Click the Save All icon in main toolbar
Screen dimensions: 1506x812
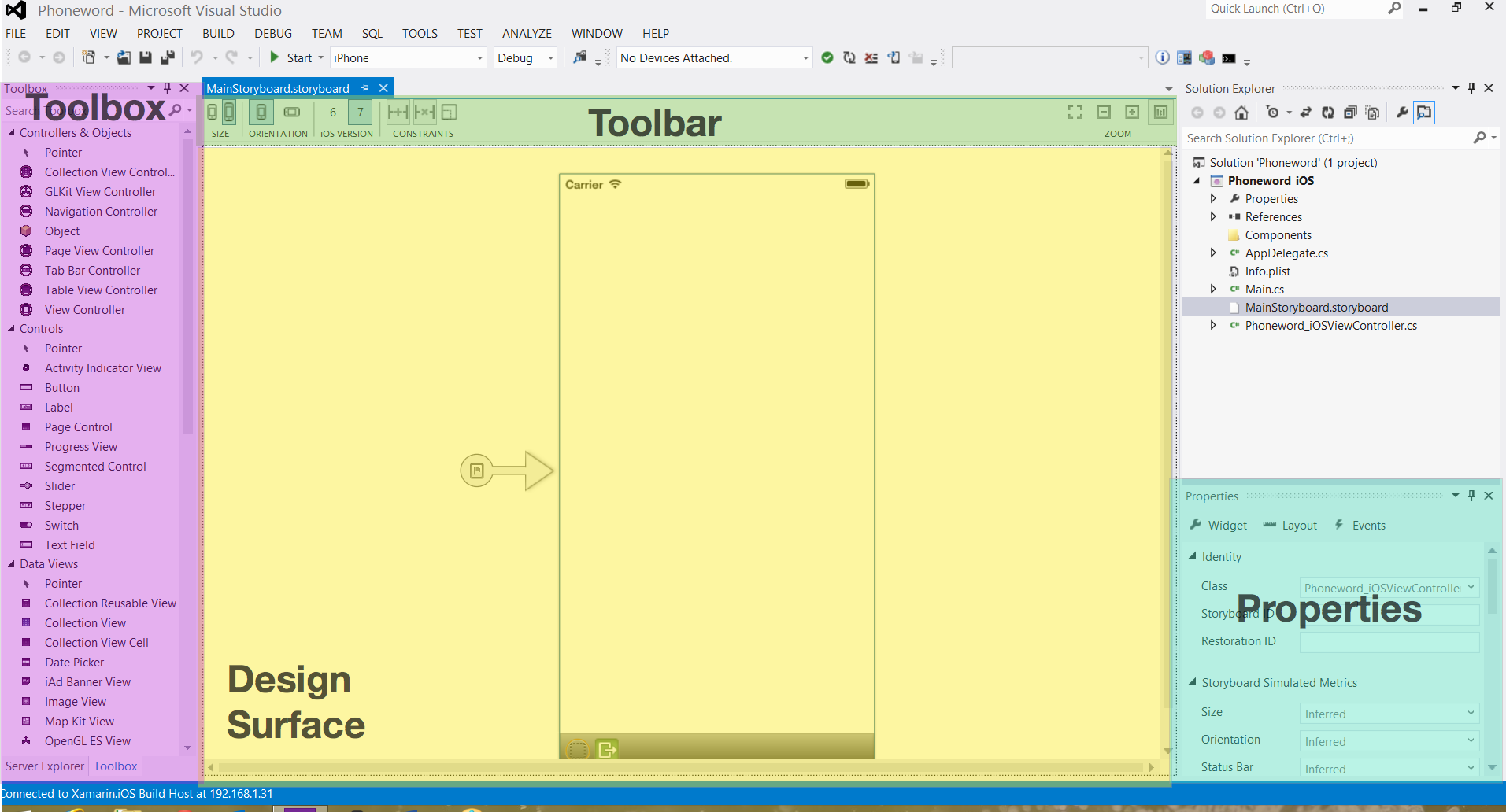pyautogui.click(x=167, y=57)
